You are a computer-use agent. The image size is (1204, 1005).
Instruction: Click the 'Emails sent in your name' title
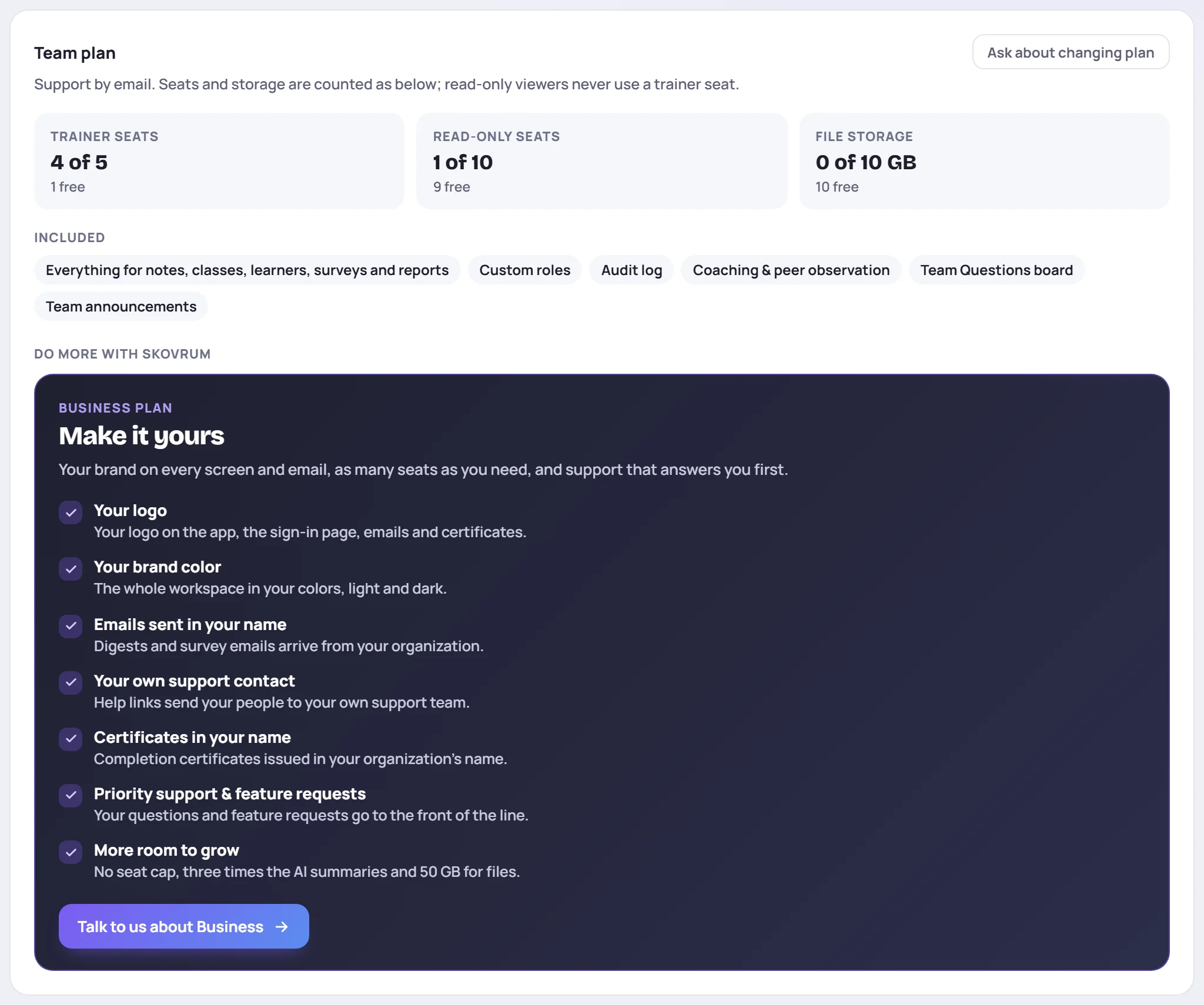pyautogui.click(x=190, y=625)
